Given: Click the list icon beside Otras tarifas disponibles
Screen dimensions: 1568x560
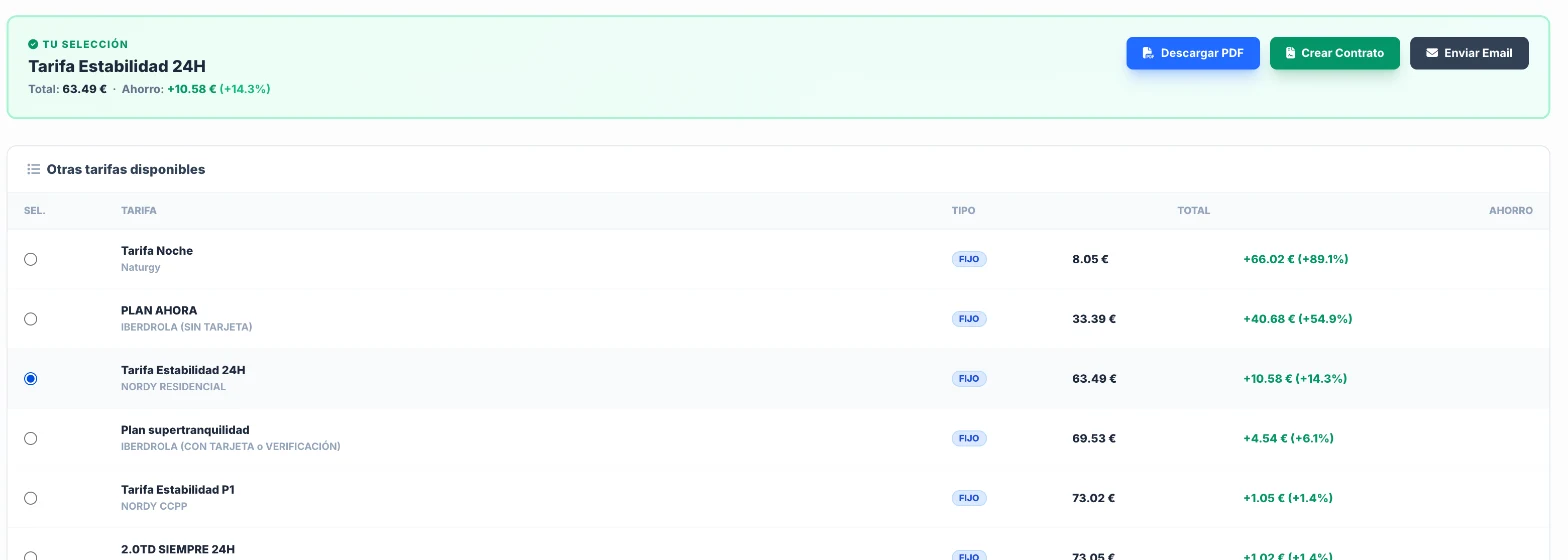Looking at the screenshot, I should pyautogui.click(x=33, y=169).
